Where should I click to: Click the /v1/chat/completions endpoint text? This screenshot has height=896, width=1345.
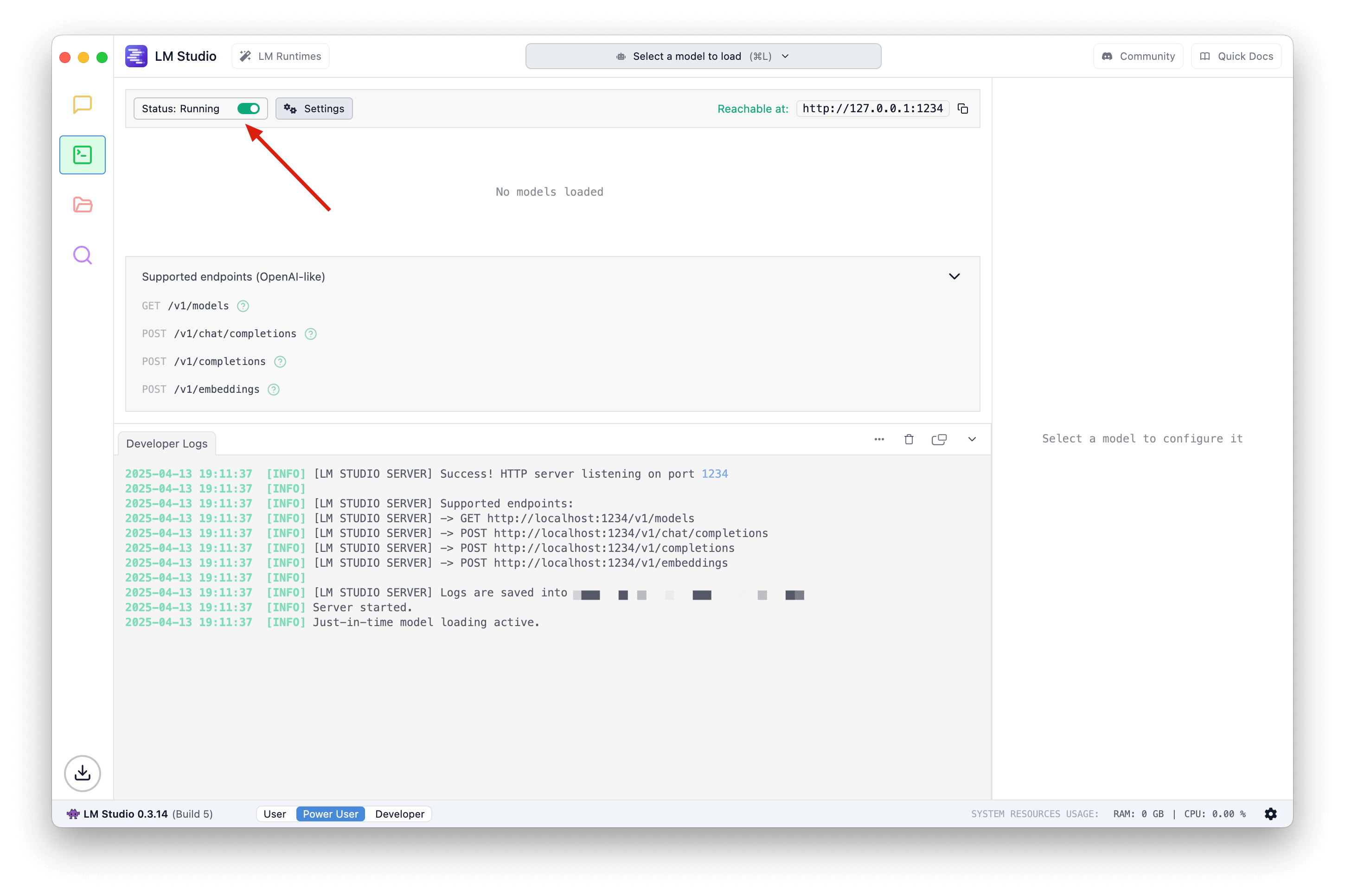coord(235,334)
